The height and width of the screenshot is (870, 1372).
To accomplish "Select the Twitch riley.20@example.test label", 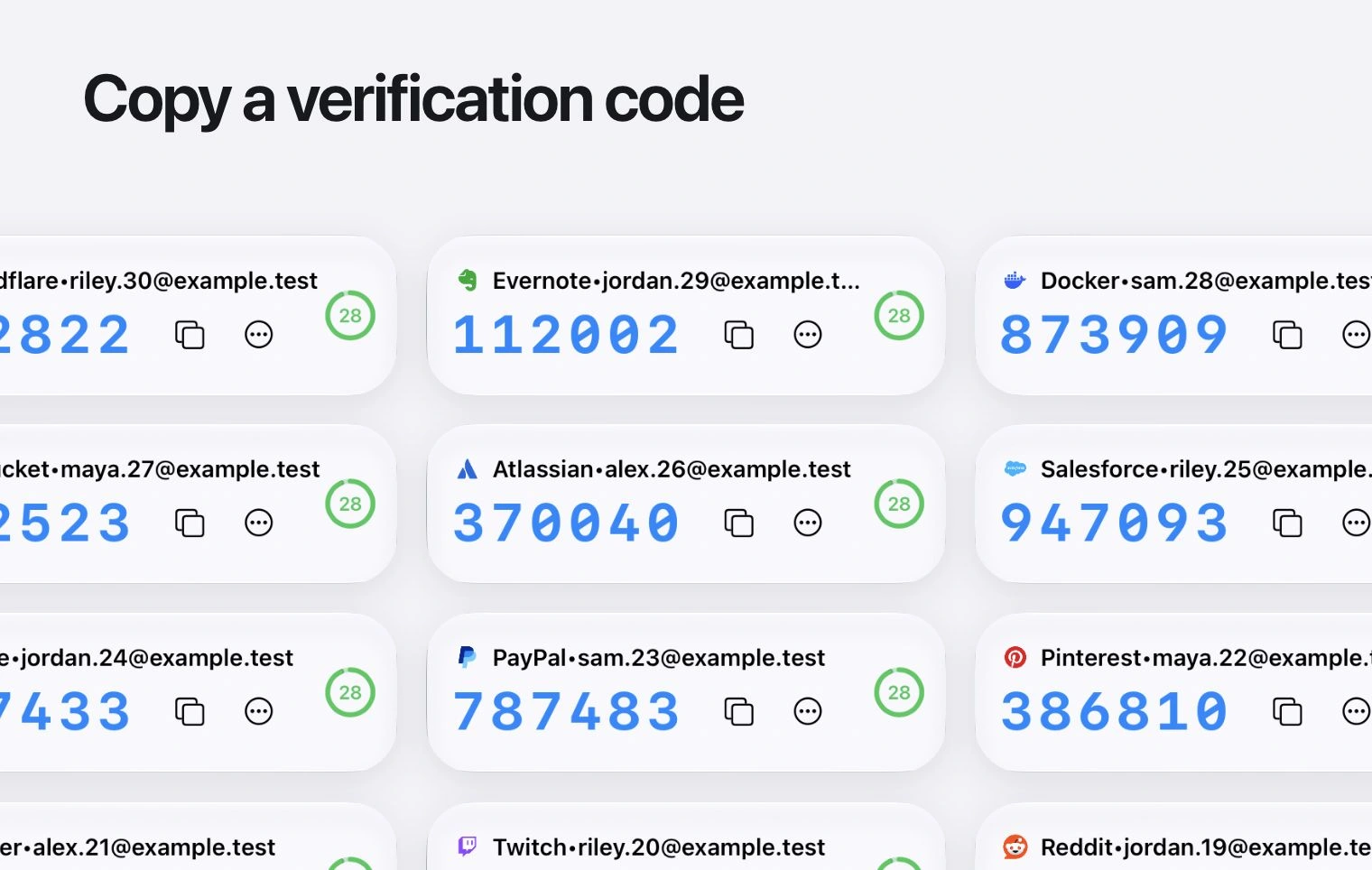I will tap(659, 847).
